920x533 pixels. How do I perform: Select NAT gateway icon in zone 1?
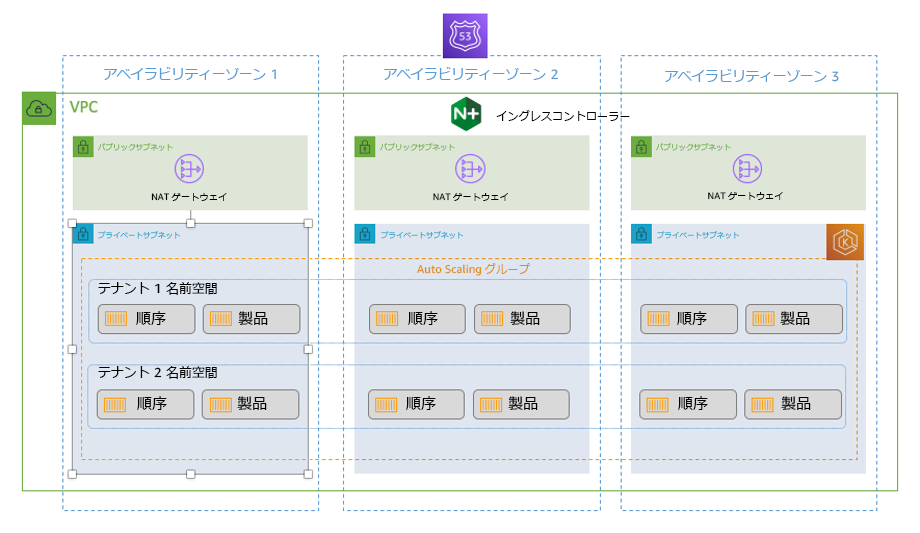[189, 169]
